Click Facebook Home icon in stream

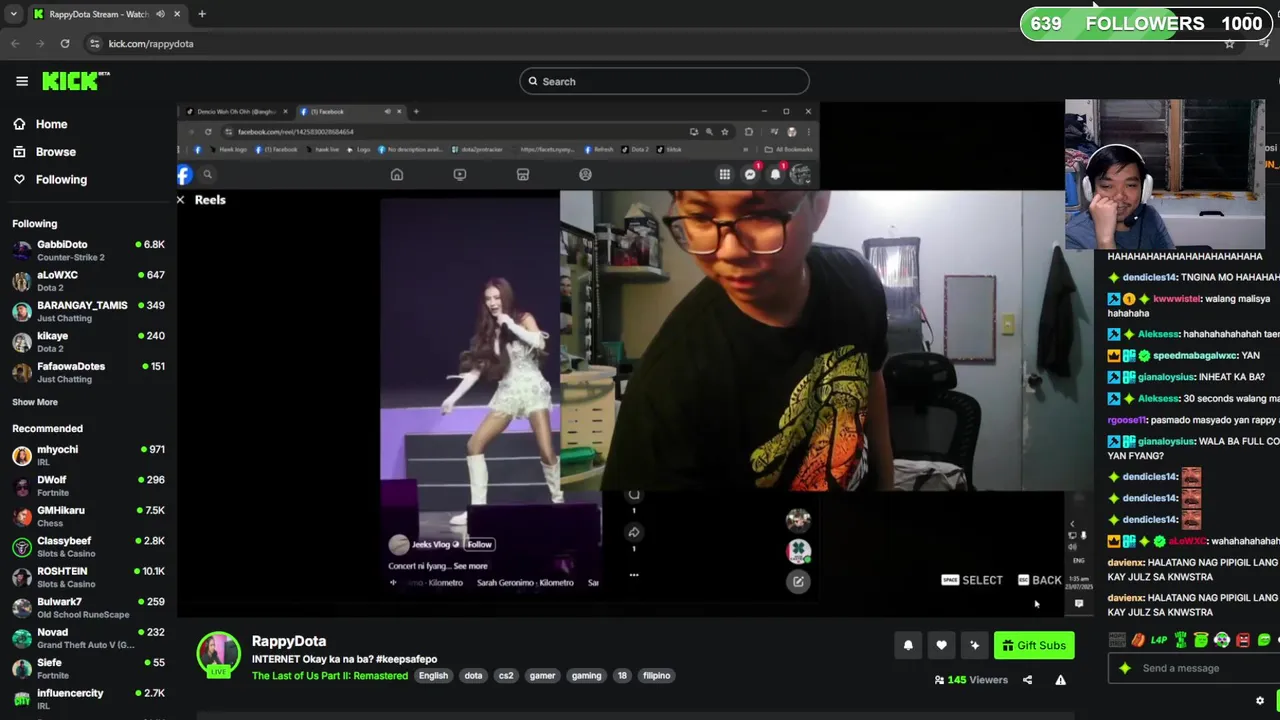pyautogui.click(x=397, y=175)
